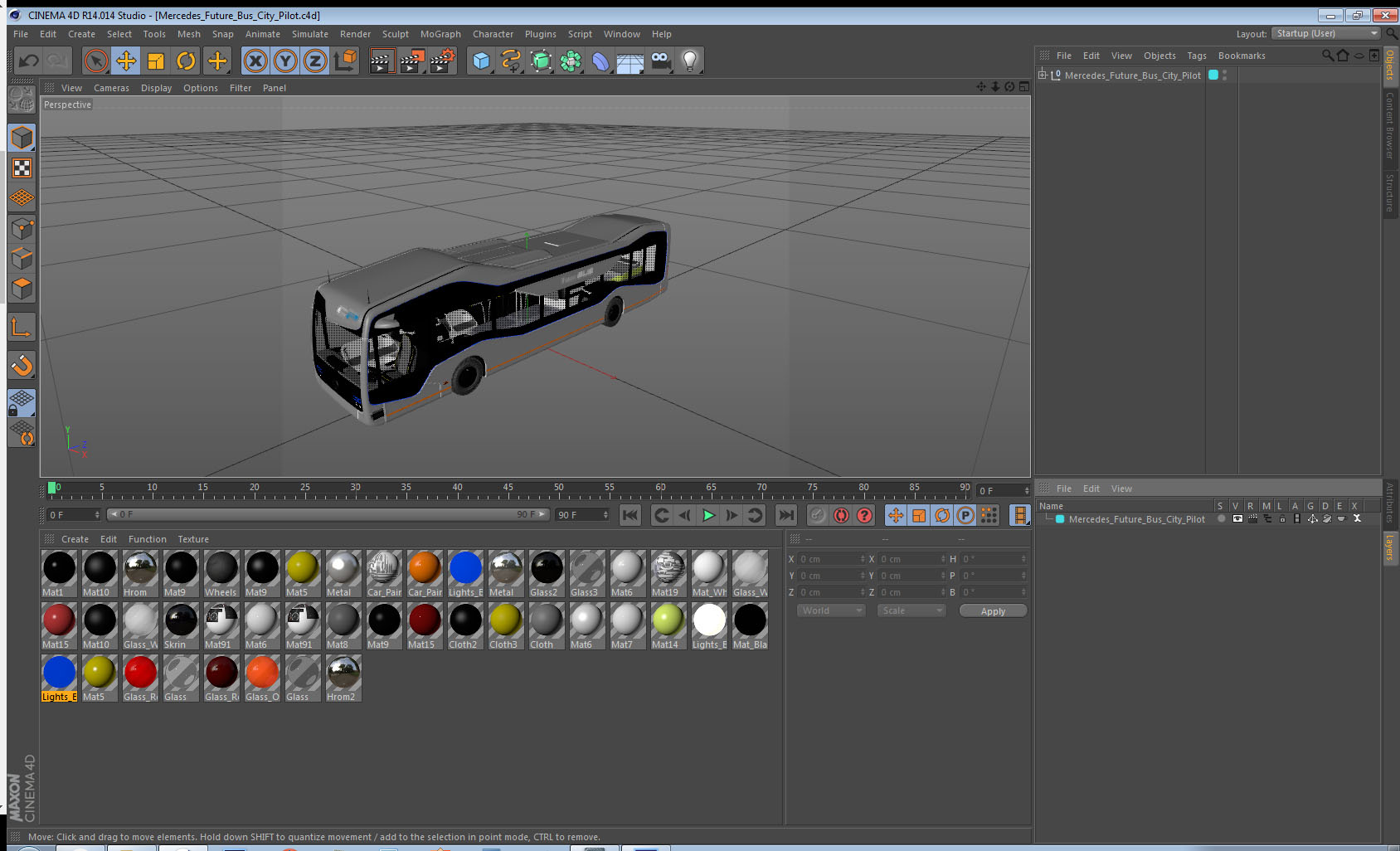Open the MoGraph menu
Screen dimensions: 1400x851
tap(440, 34)
